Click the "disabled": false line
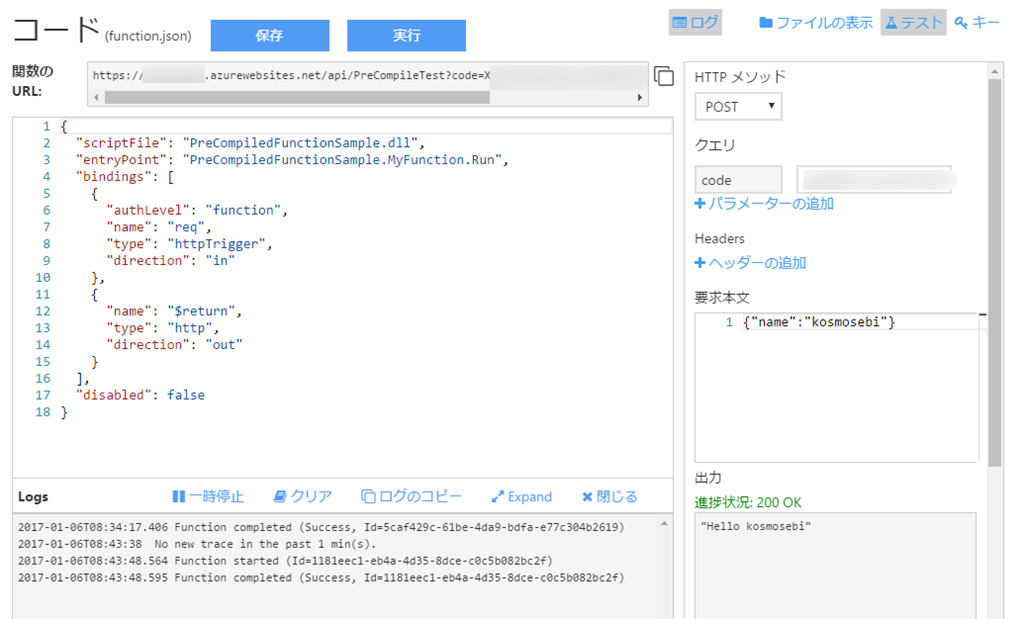This screenshot has height=619, width=1024. coord(140,395)
